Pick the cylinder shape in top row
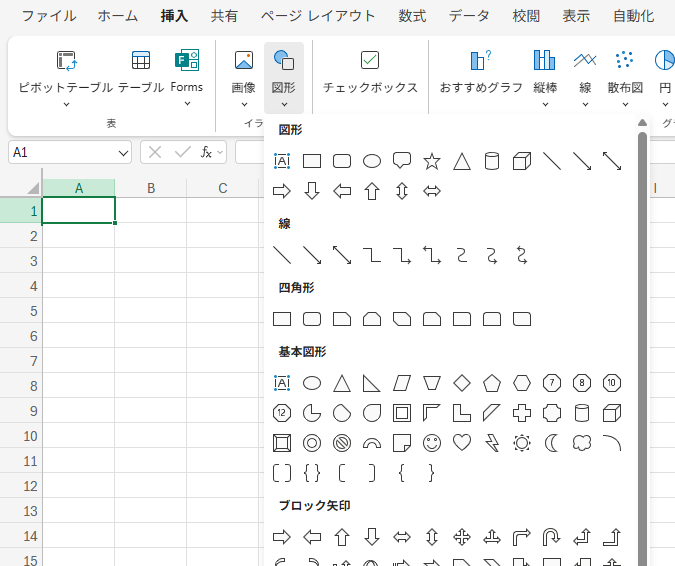This screenshot has height=566, width=675. pyautogui.click(x=492, y=161)
